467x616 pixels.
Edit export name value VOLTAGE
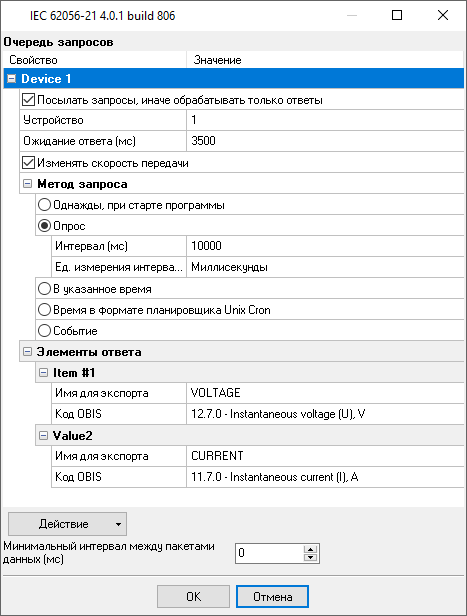click(x=325, y=393)
